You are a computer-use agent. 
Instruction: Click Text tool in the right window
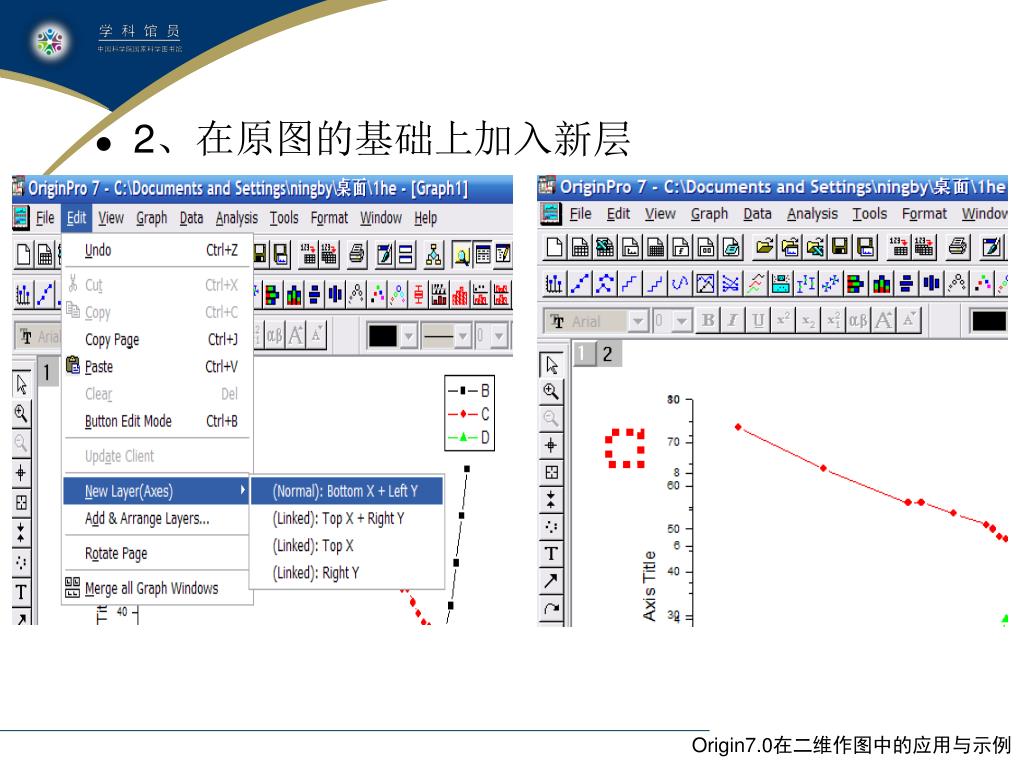pos(552,554)
